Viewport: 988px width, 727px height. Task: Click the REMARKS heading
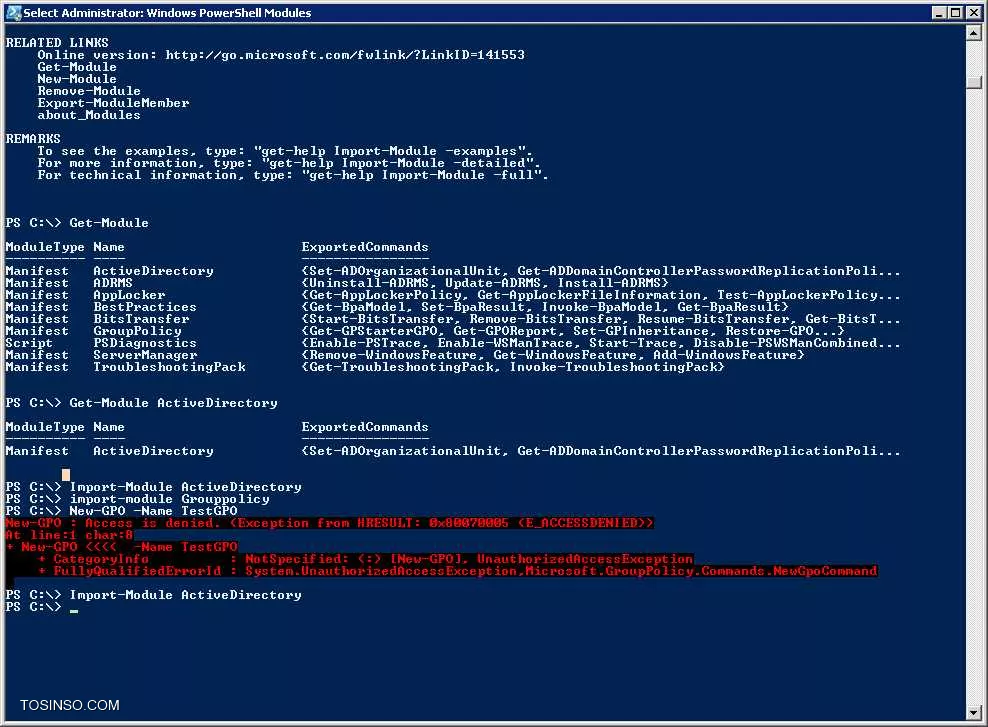tap(33, 139)
